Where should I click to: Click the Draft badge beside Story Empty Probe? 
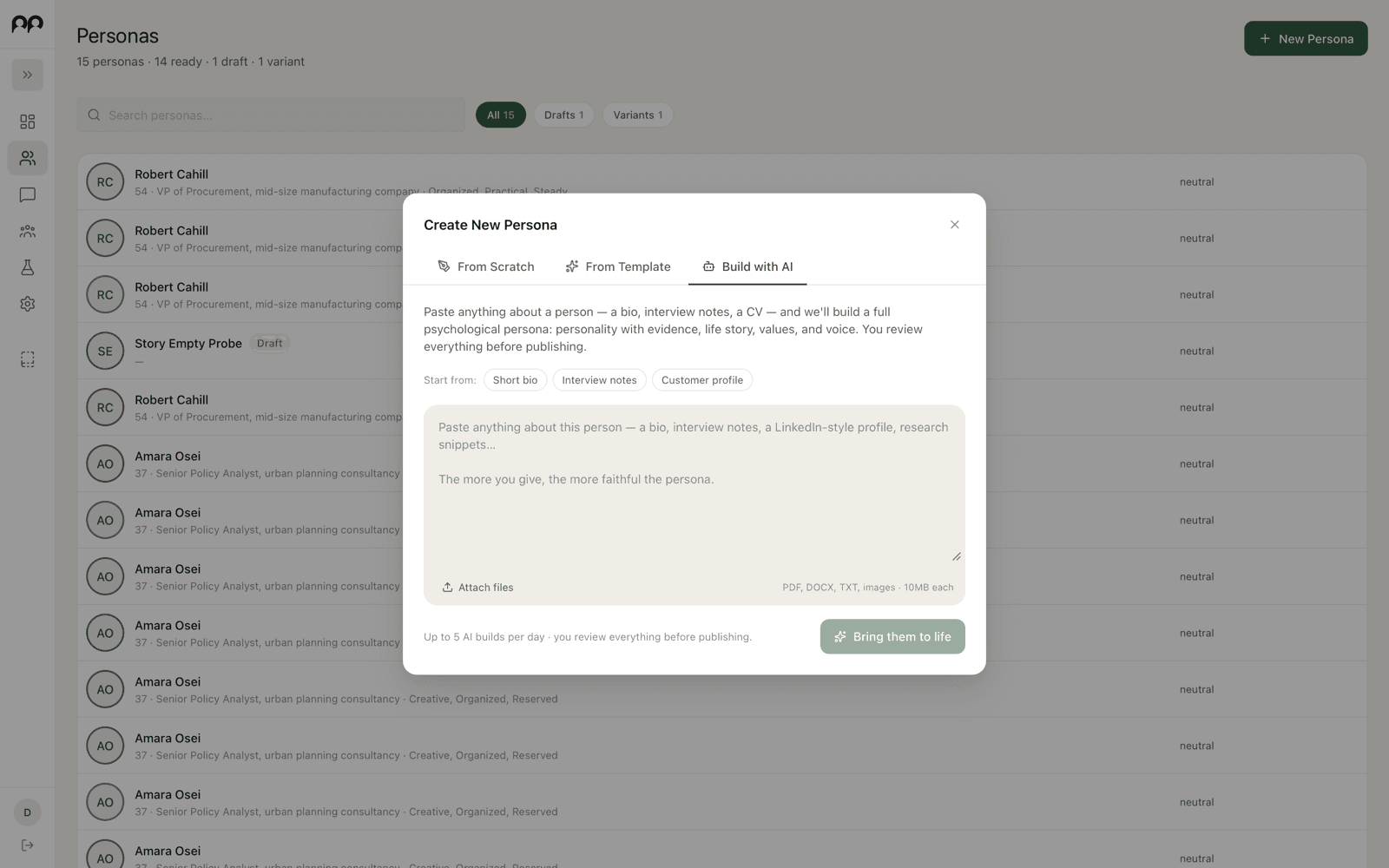269,343
